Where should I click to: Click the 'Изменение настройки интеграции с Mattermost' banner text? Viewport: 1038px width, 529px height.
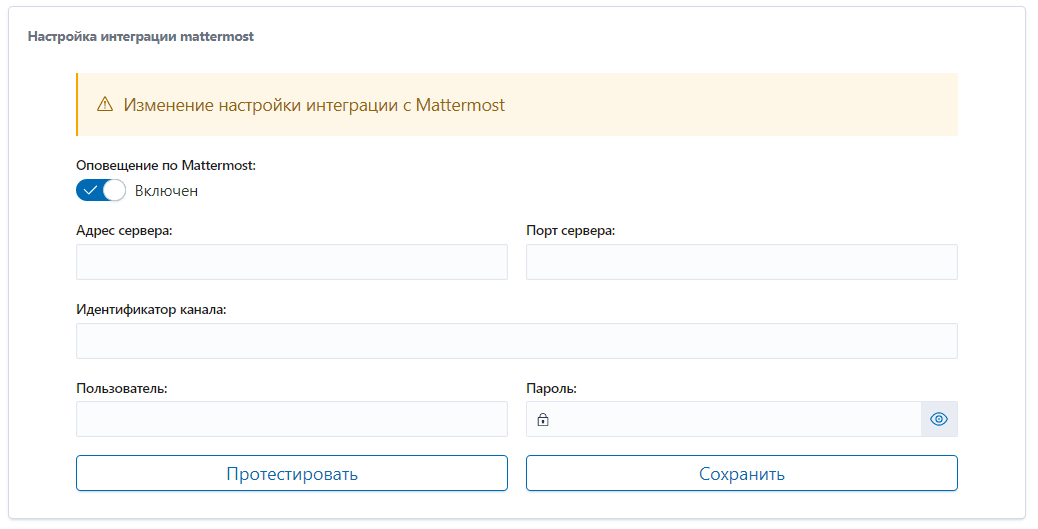(314, 105)
